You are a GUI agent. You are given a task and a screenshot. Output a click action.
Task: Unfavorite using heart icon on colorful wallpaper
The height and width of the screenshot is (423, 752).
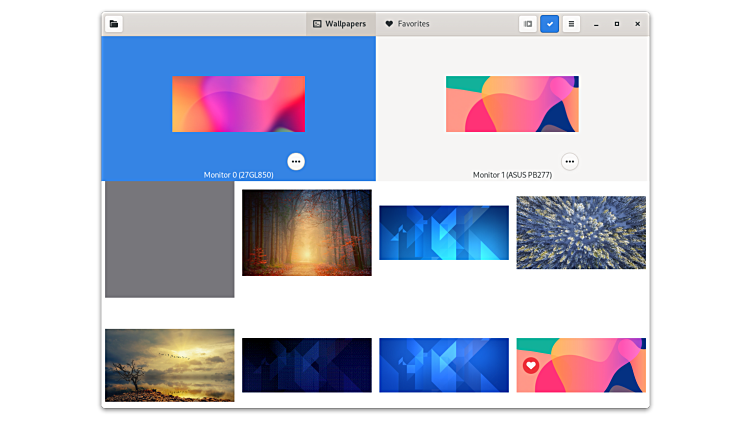pyautogui.click(x=531, y=366)
